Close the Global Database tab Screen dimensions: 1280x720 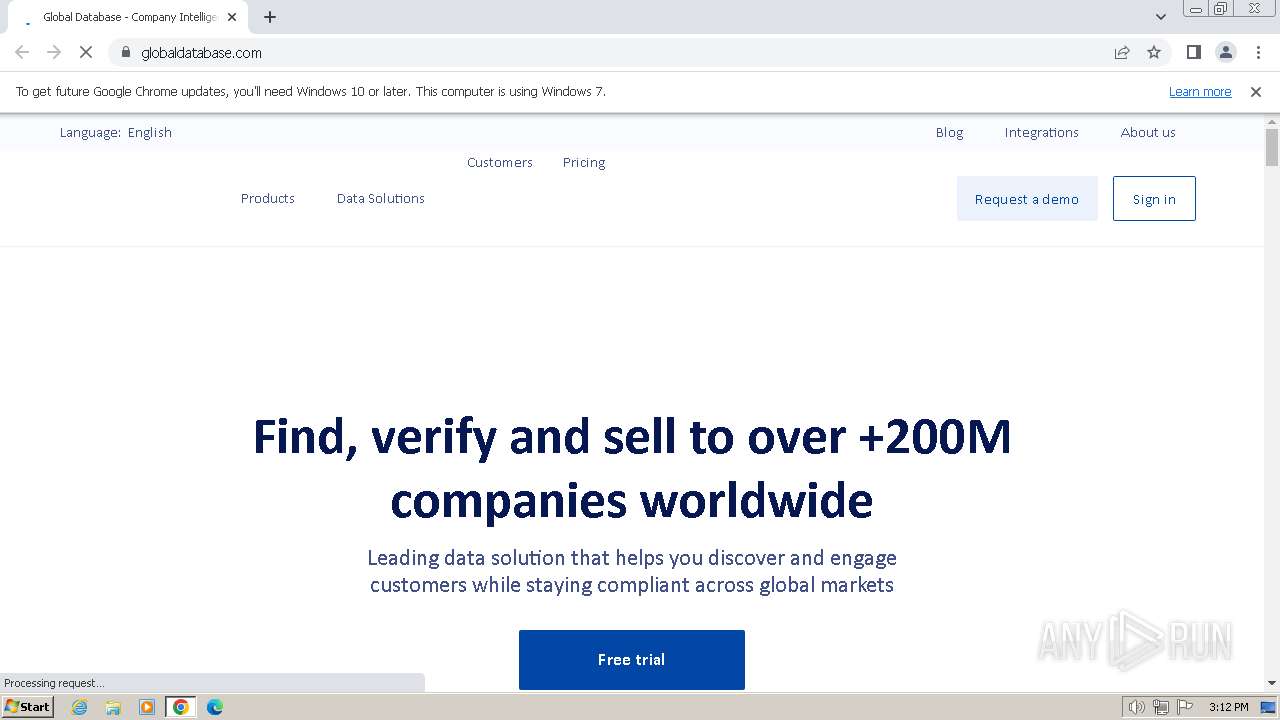point(232,17)
